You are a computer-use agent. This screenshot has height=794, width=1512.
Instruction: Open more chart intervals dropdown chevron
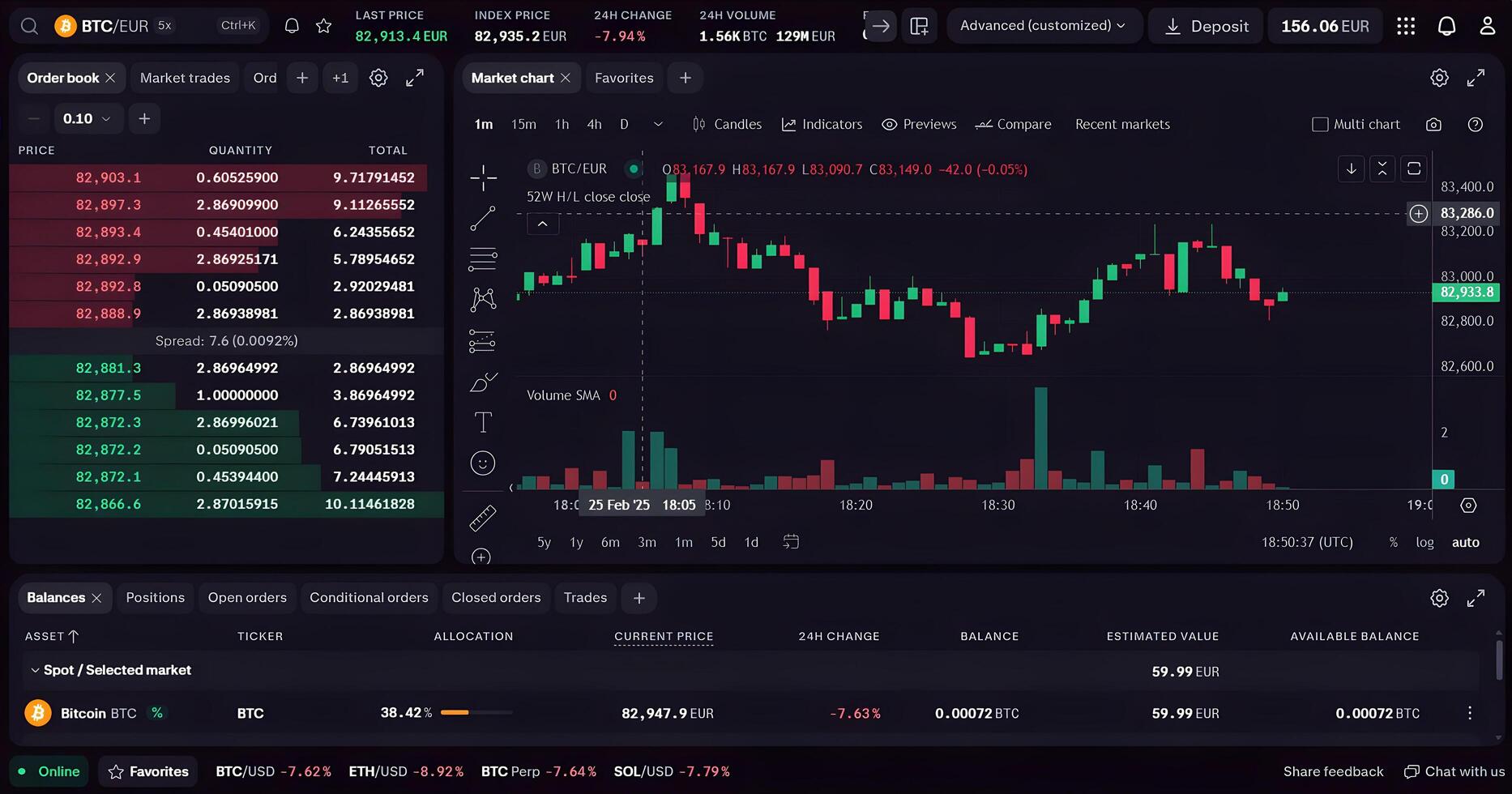point(658,125)
